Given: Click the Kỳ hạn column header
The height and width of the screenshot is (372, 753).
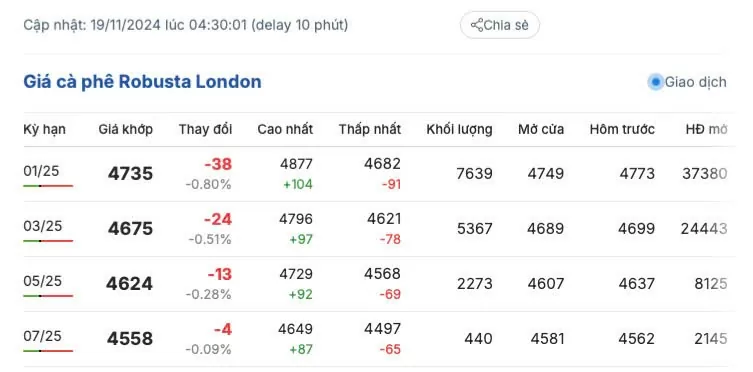Looking at the screenshot, I should [x=44, y=129].
